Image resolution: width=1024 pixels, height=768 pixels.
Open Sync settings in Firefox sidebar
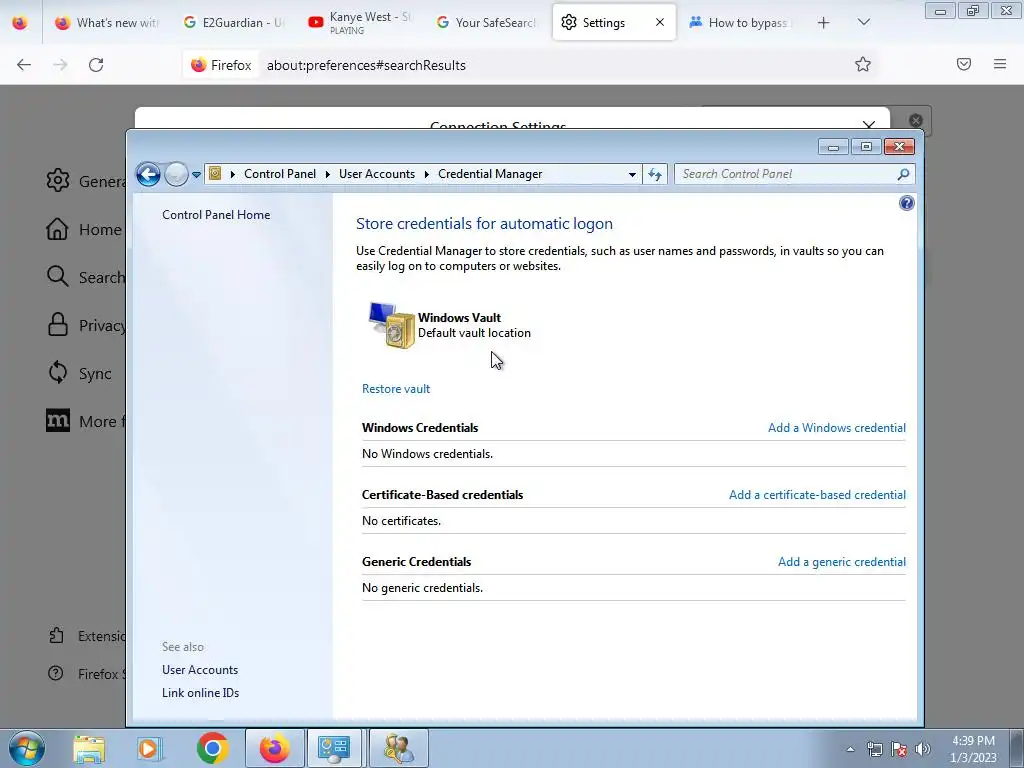[x=80, y=373]
